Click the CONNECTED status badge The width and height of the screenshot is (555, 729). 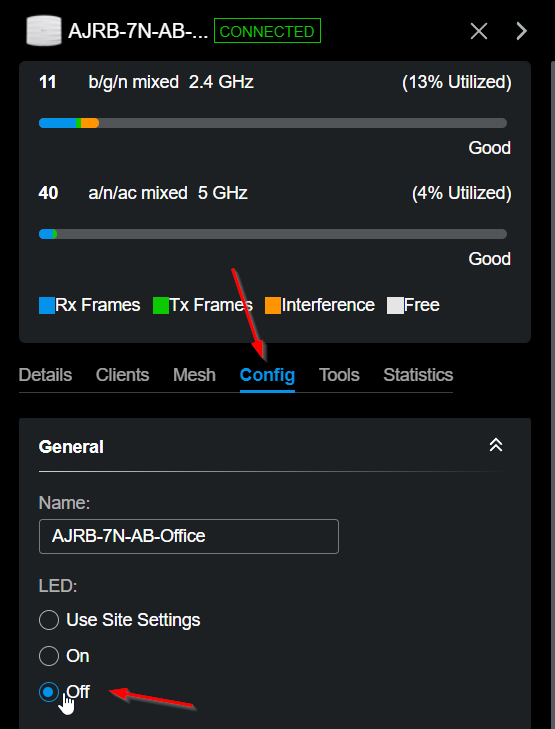click(x=267, y=31)
